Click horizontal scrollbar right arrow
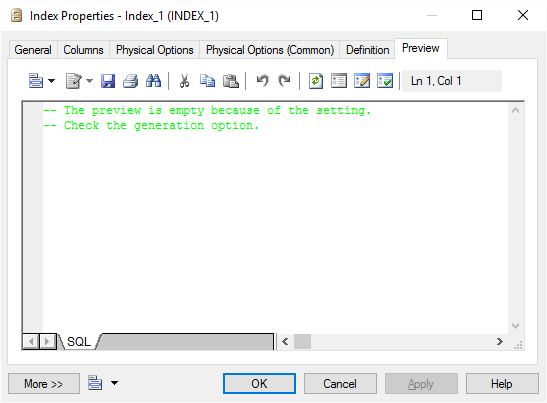 click(x=500, y=341)
